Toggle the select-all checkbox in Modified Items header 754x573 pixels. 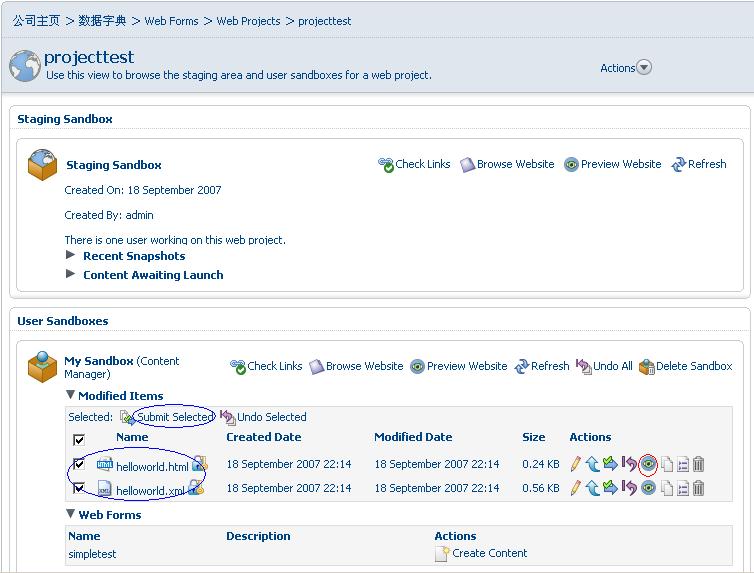click(x=79, y=439)
